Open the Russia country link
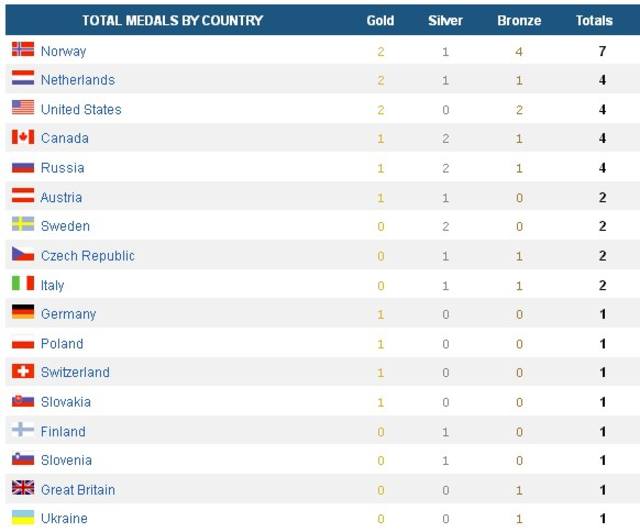This screenshot has height=532, width=640. tap(62, 168)
